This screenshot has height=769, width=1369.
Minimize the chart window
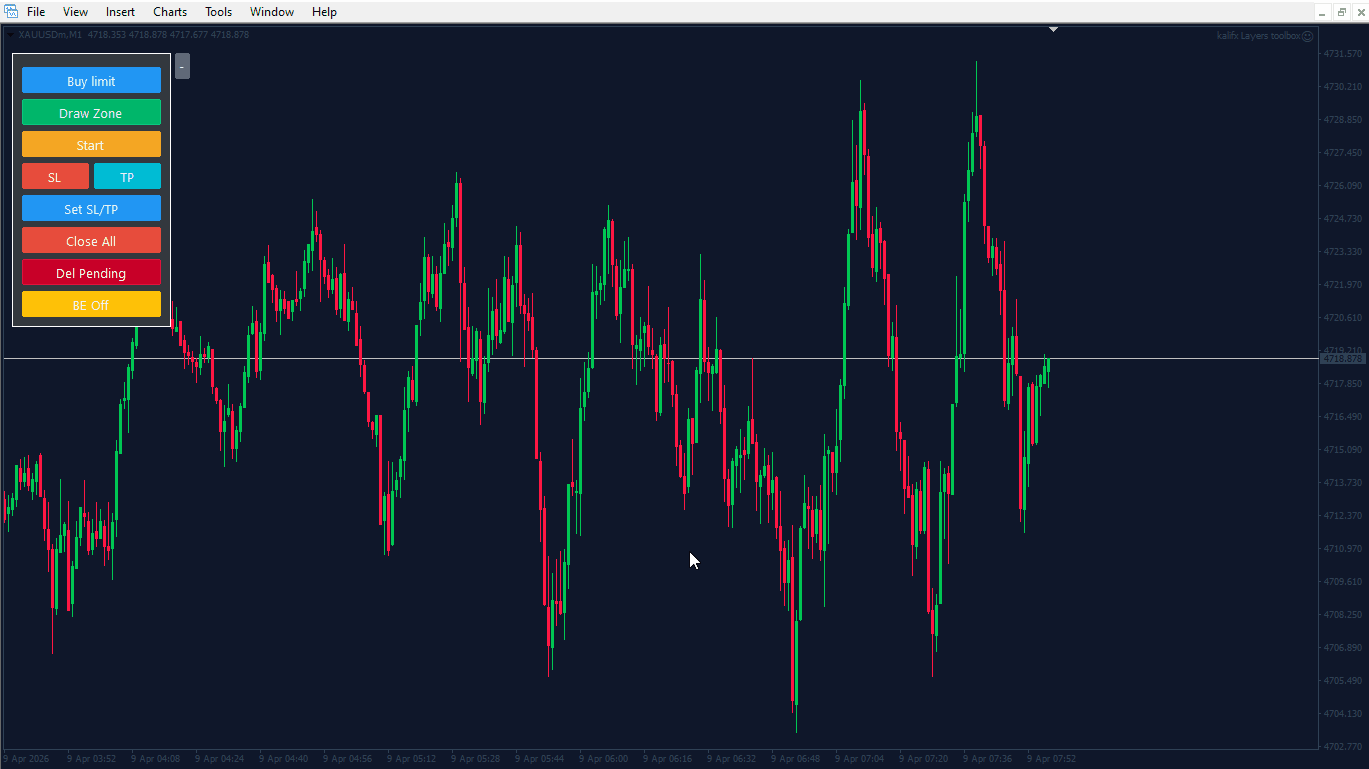1322,12
